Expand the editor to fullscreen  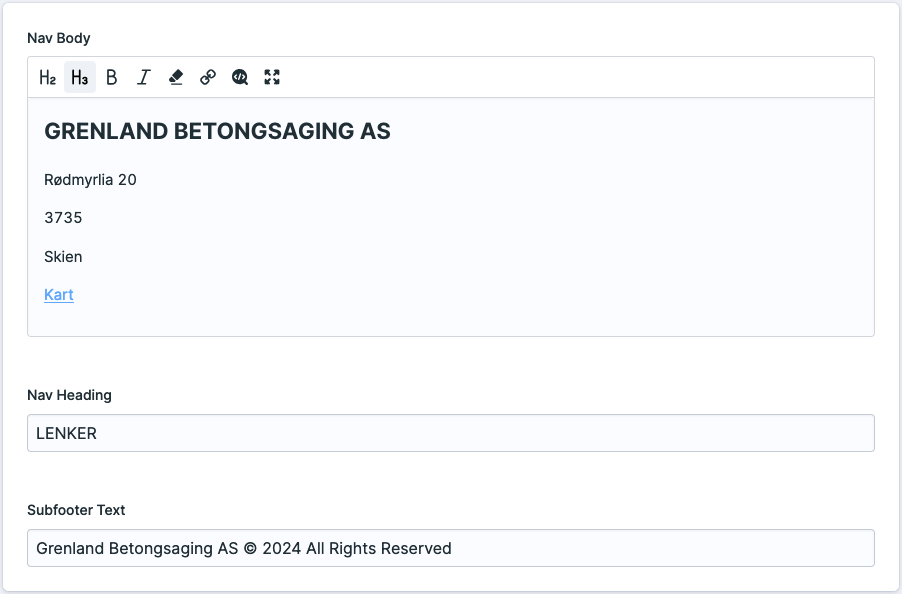click(272, 77)
